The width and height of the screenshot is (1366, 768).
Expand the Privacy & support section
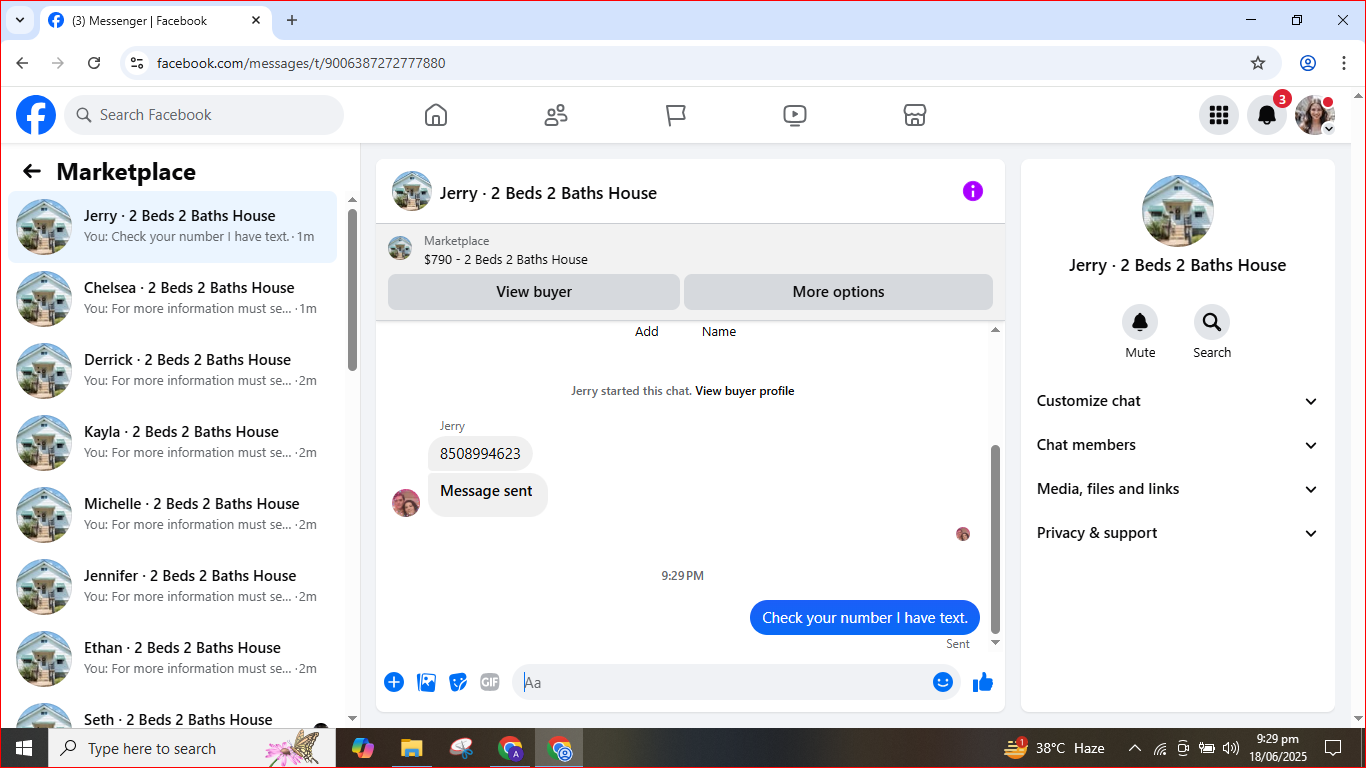[x=1178, y=533]
